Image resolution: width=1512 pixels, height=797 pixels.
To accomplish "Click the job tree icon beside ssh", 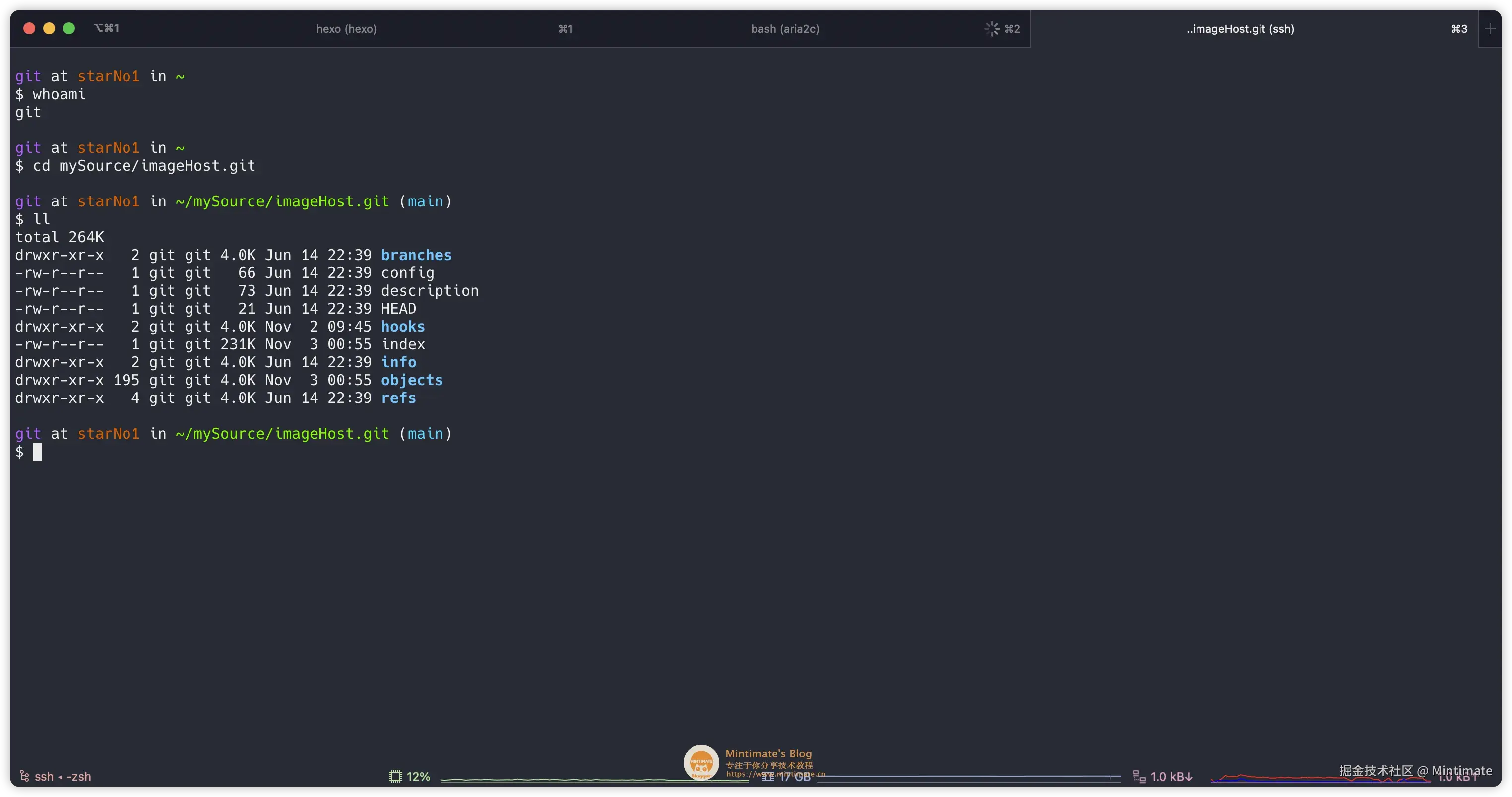I will [24, 777].
